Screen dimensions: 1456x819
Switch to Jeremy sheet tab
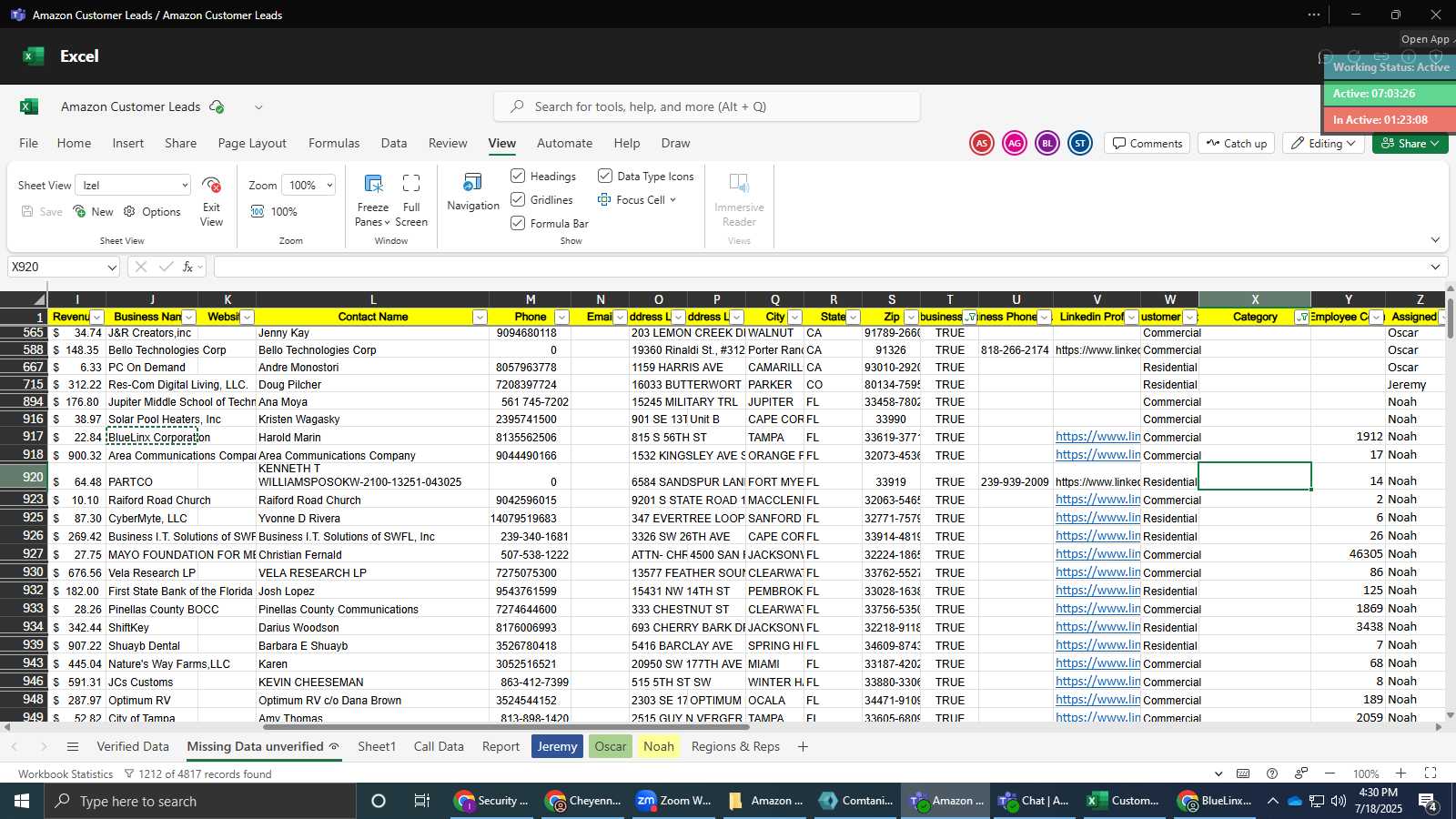click(x=557, y=746)
